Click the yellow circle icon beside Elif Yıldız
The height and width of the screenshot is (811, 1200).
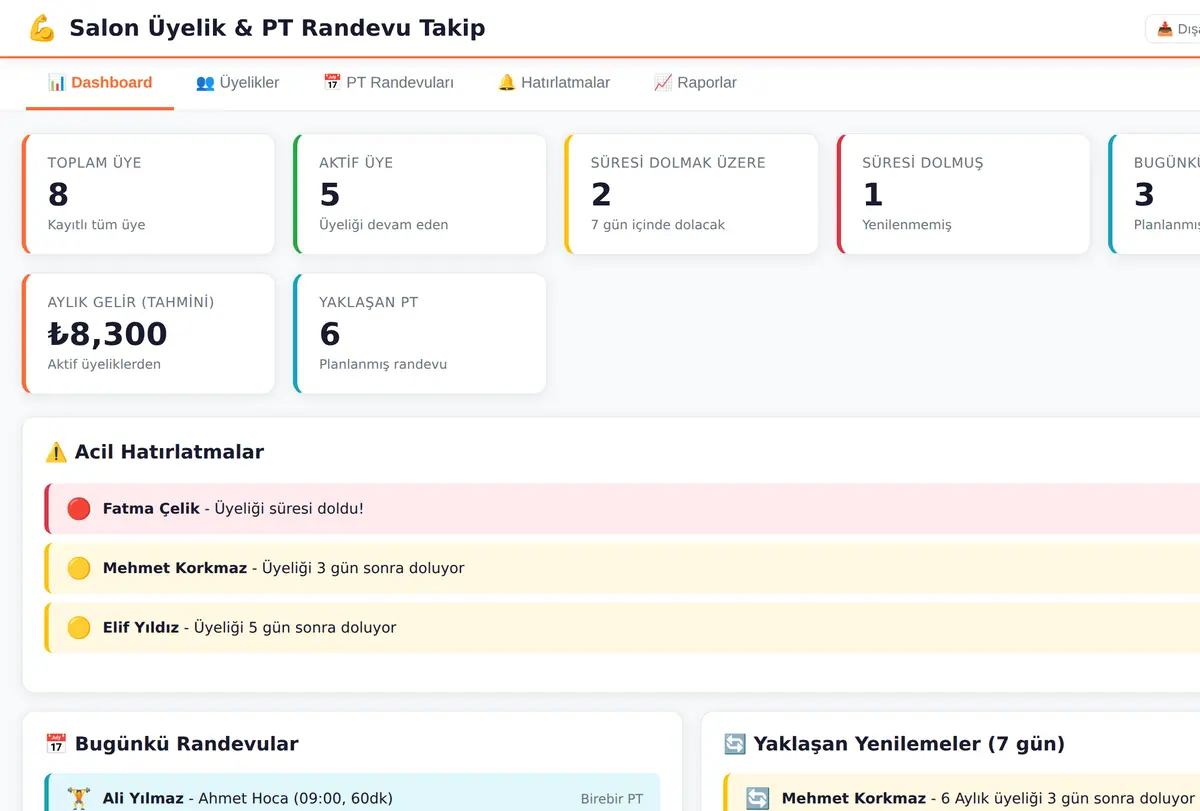pyautogui.click(x=79, y=628)
